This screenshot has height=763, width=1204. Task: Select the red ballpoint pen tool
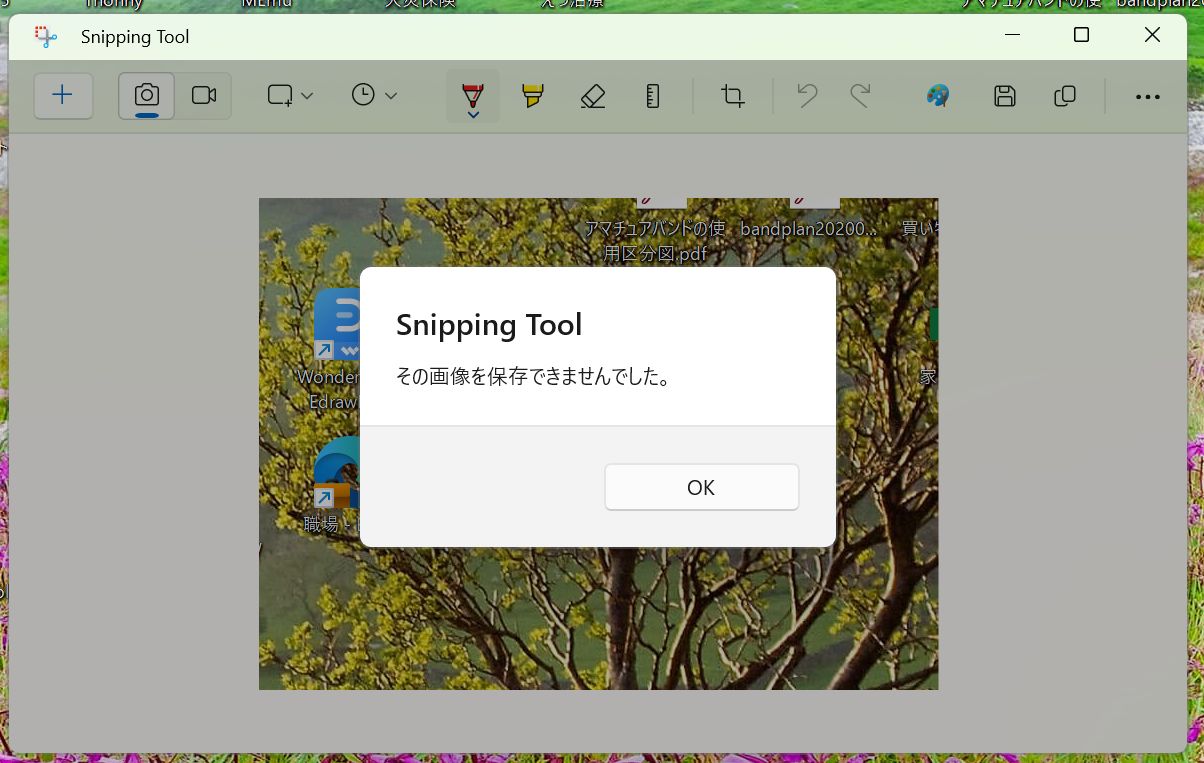tap(473, 94)
